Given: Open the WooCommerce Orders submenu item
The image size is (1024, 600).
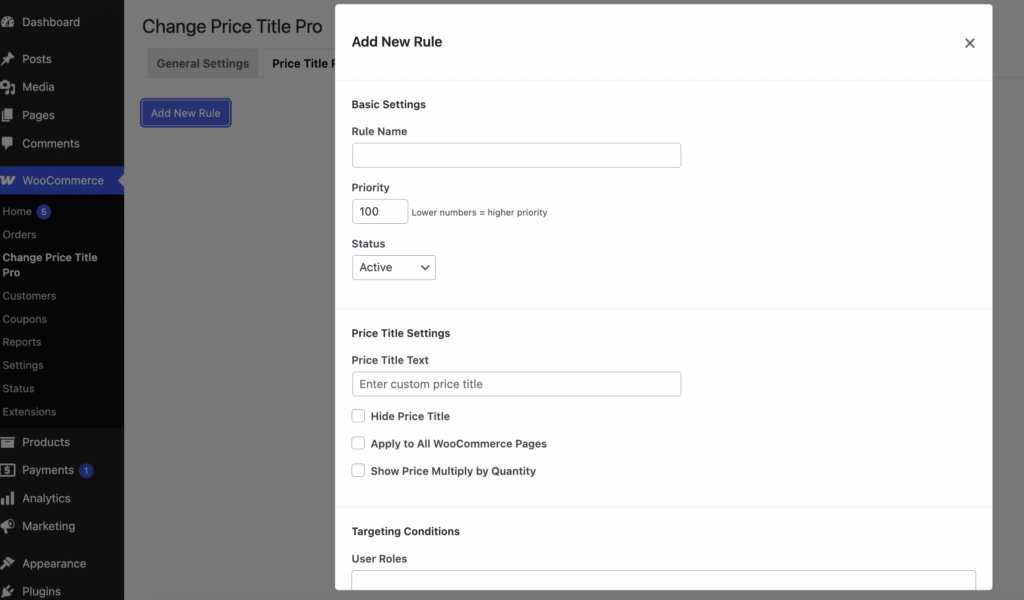Looking at the screenshot, I should point(19,234).
